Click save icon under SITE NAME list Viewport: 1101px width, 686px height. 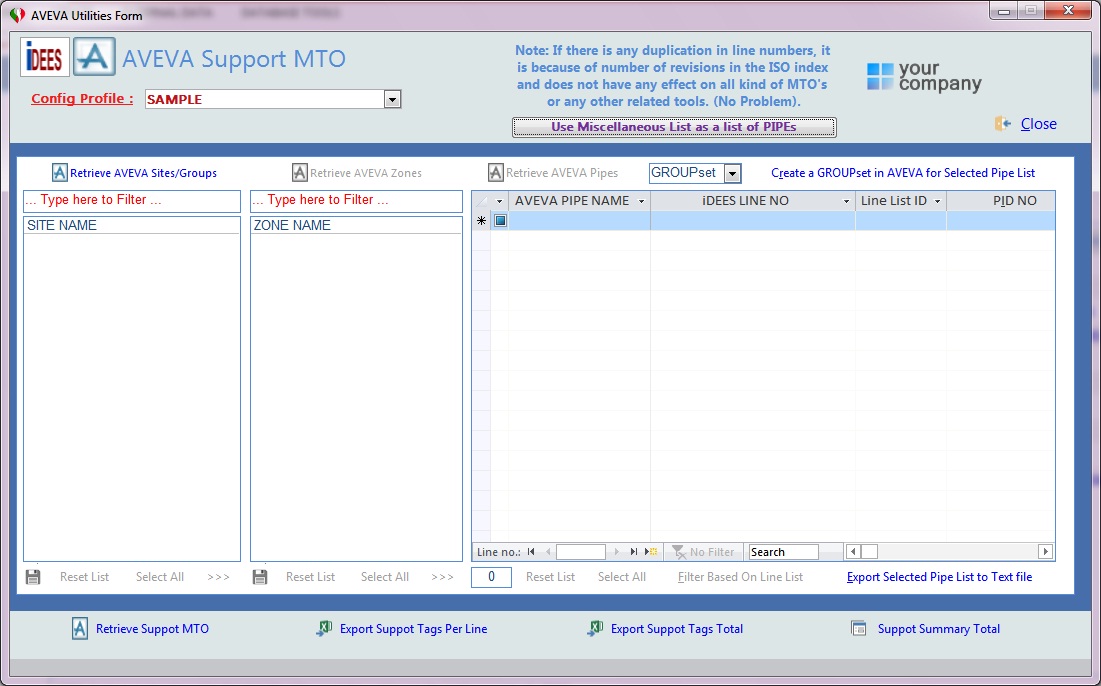pyautogui.click(x=33, y=577)
